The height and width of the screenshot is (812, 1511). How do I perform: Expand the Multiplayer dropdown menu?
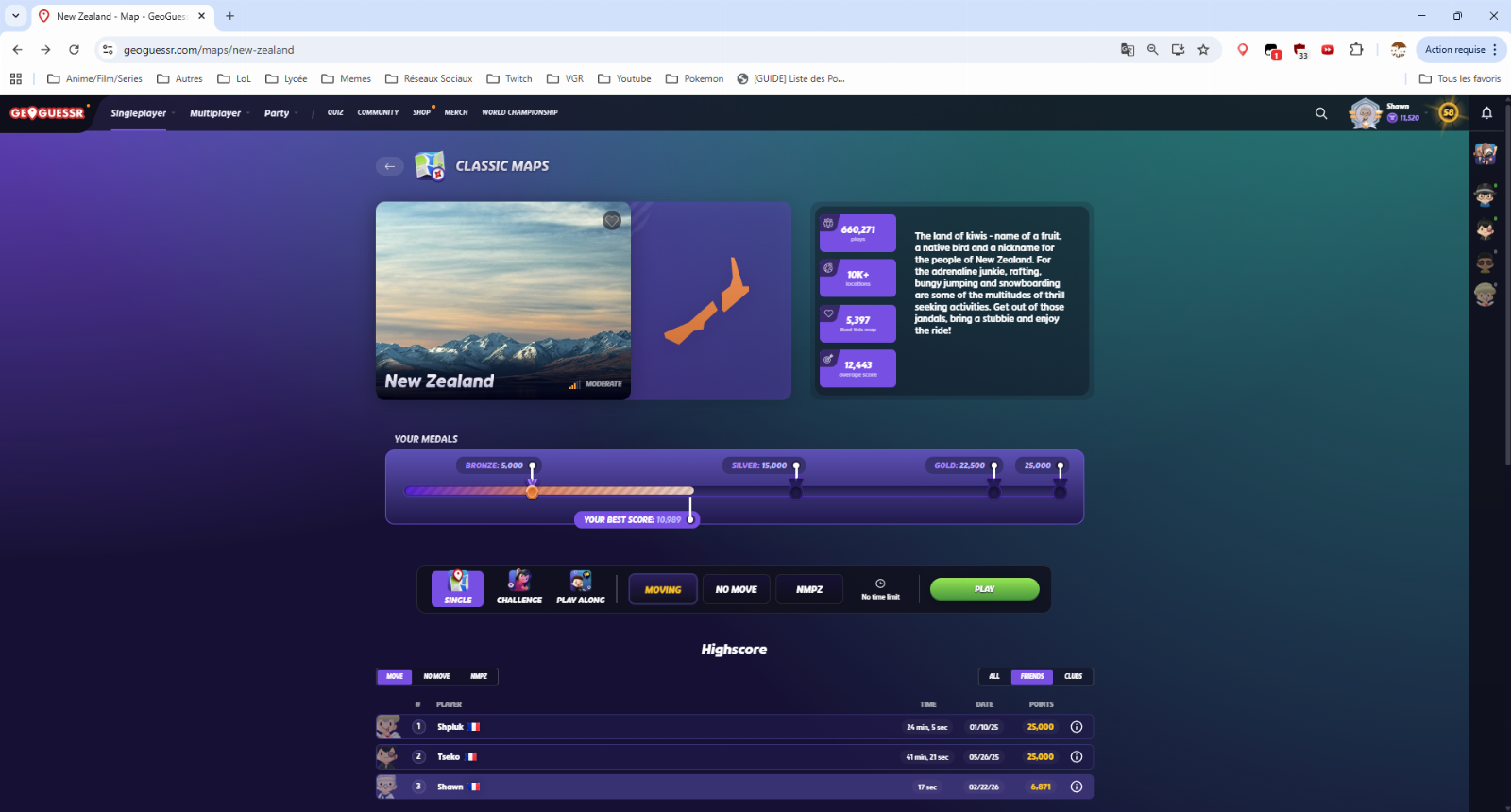pyautogui.click(x=219, y=113)
